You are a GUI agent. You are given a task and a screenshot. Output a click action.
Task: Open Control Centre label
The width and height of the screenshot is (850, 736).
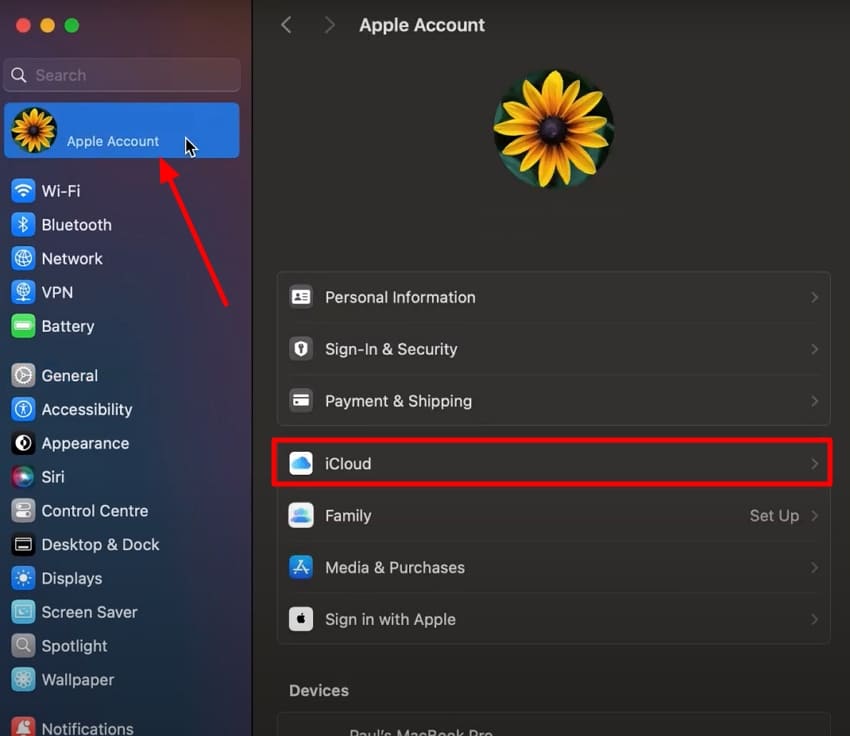[95, 511]
